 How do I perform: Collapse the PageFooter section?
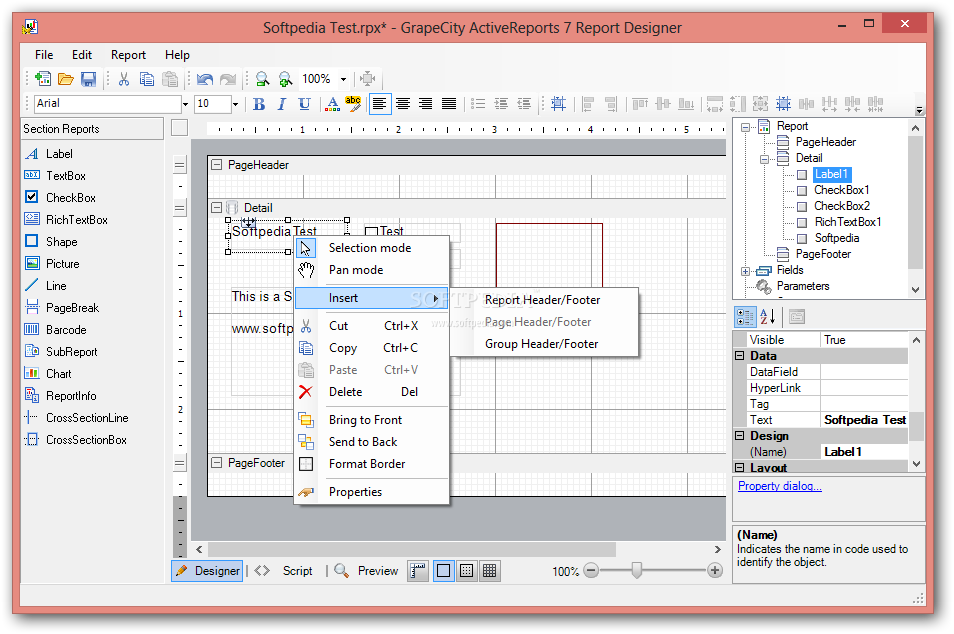point(217,462)
